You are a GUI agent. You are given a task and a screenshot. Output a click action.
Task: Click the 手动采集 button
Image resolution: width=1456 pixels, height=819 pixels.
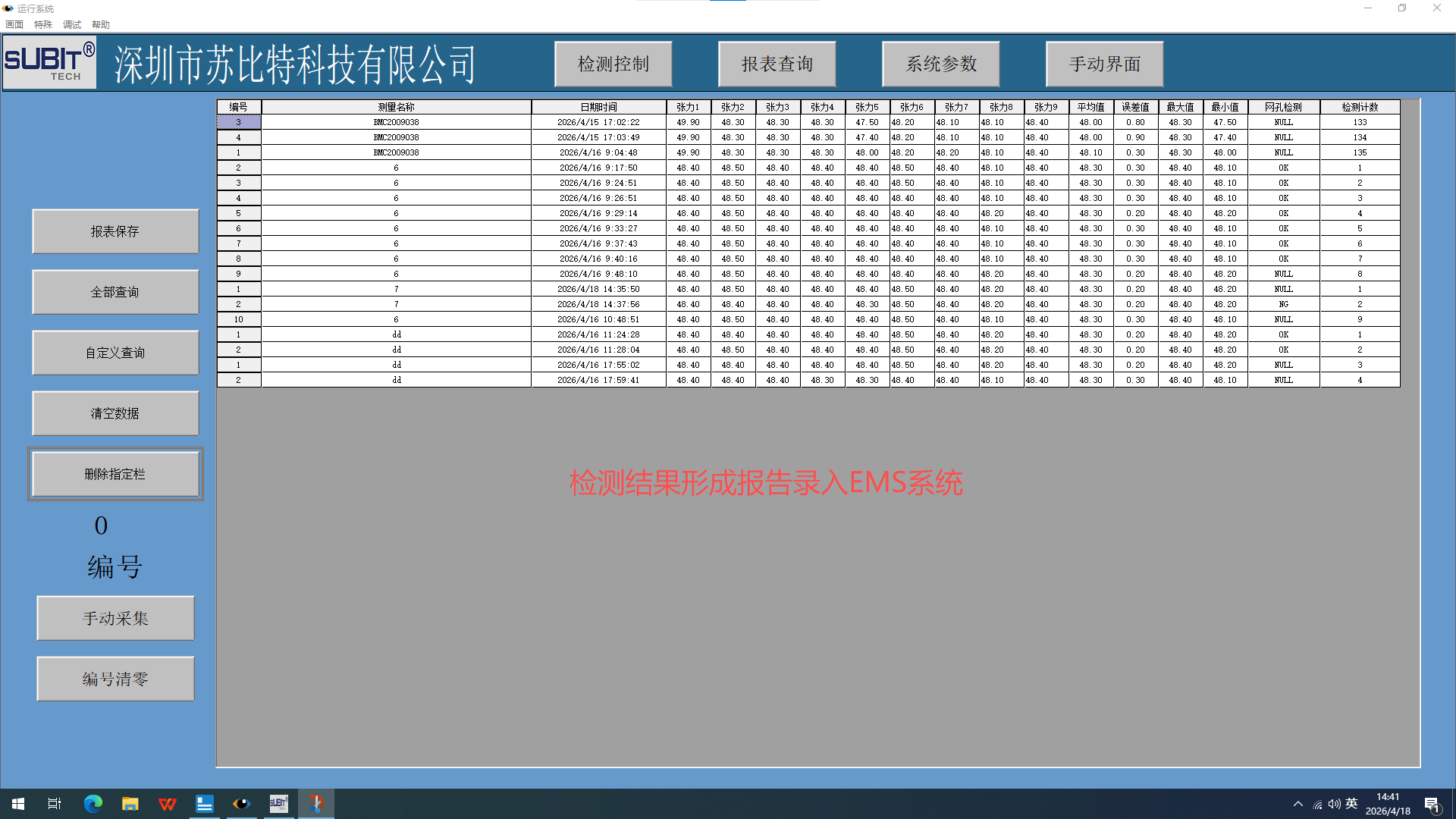tap(115, 618)
